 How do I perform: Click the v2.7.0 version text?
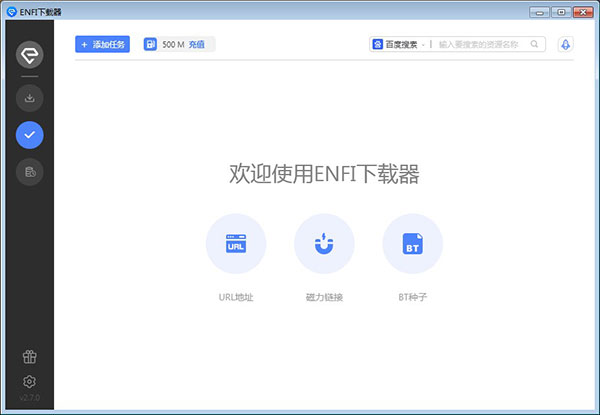click(29, 398)
